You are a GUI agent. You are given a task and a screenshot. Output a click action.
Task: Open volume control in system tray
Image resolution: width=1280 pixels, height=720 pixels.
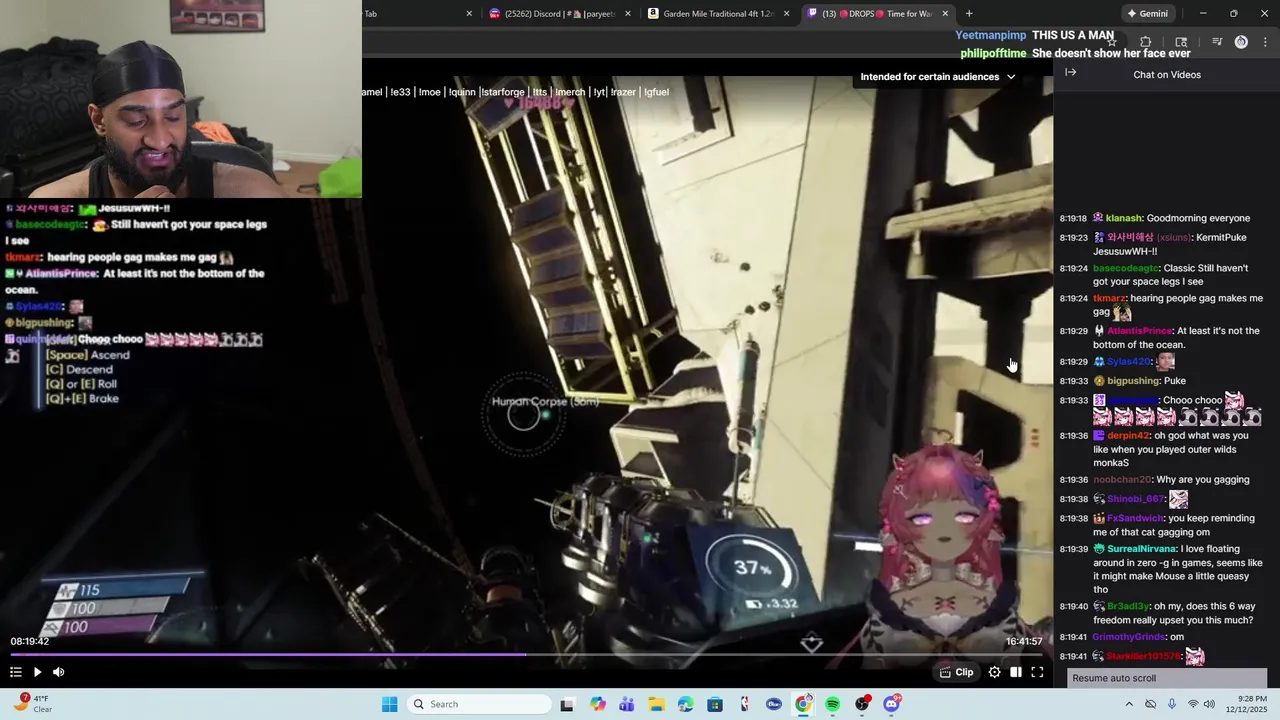[1209, 704]
